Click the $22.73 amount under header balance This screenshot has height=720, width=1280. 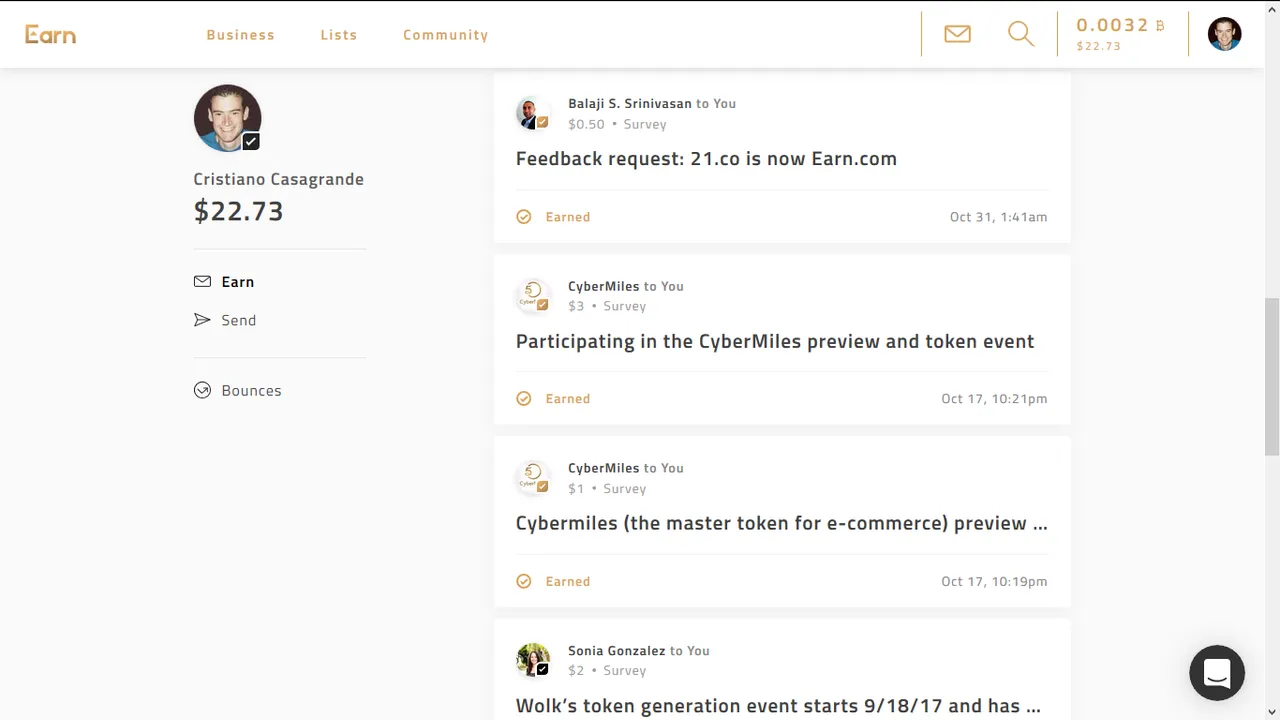click(x=1098, y=46)
